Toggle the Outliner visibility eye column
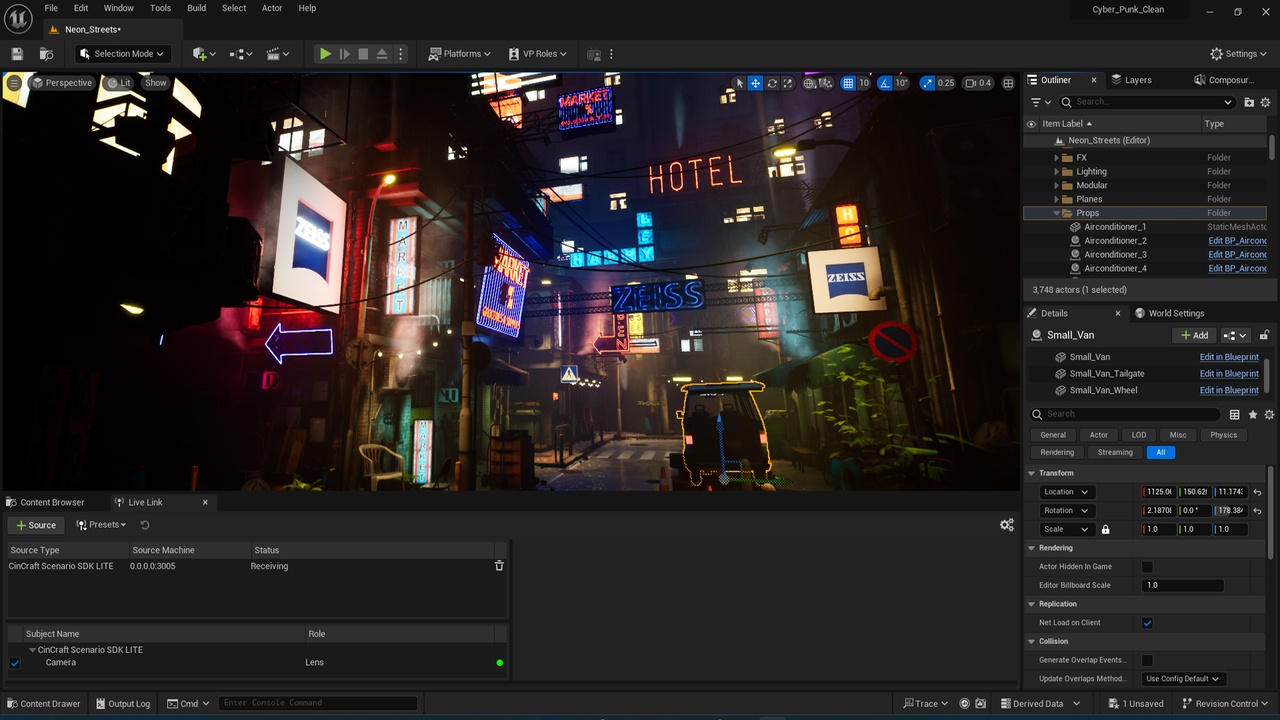Image resolution: width=1280 pixels, height=720 pixels. pyautogui.click(x=1031, y=124)
